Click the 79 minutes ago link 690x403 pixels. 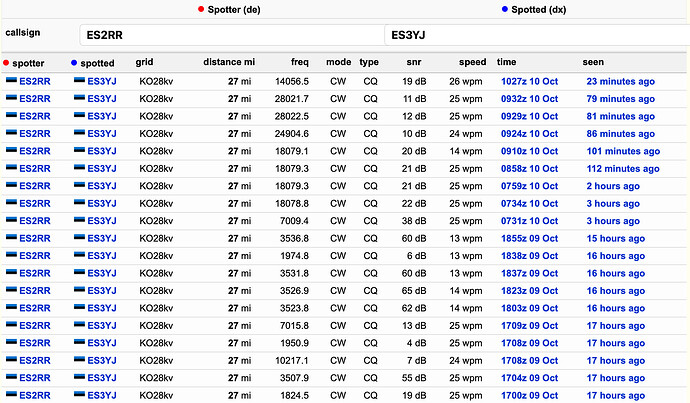point(620,99)
